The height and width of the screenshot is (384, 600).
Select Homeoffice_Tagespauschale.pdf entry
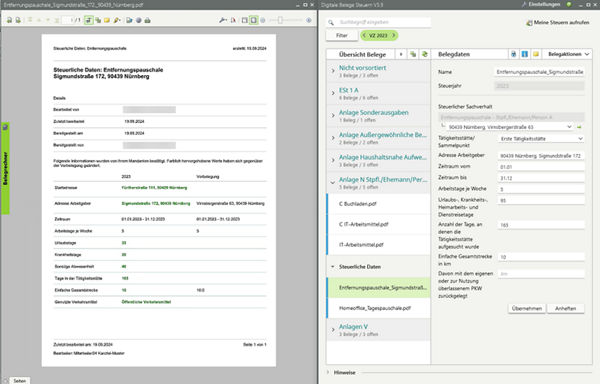tap(378, 308)
